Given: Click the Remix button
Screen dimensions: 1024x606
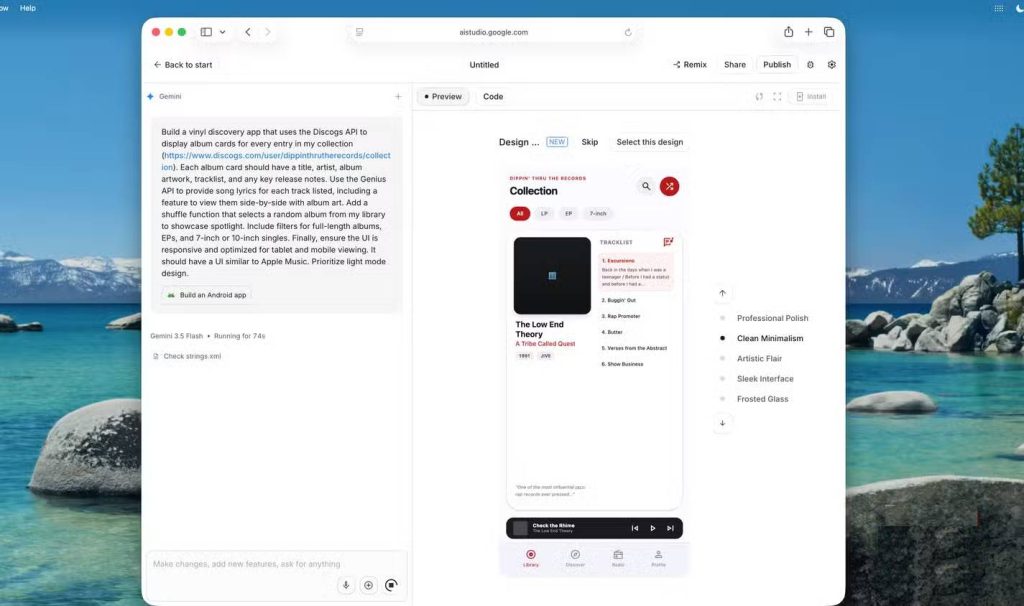Looking at the screenshot, I should tap(690, 65).
